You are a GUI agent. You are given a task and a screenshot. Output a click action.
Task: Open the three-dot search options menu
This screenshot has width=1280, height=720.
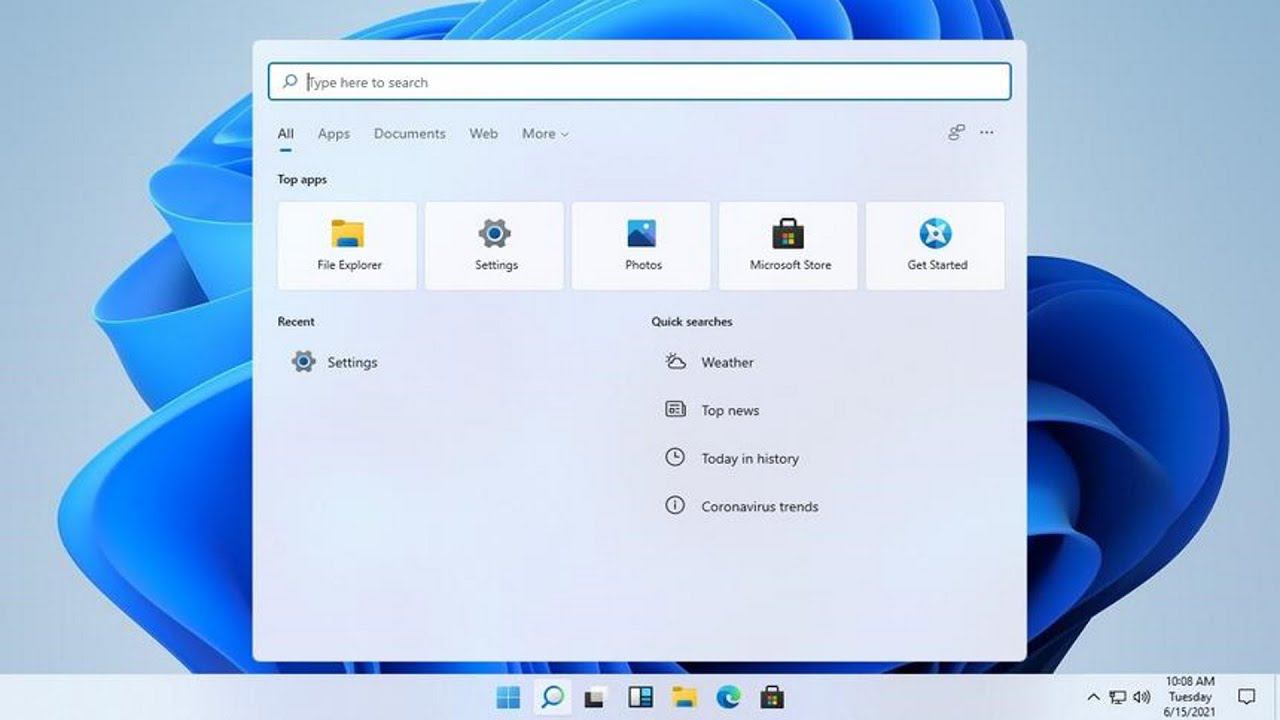(987, 132)
